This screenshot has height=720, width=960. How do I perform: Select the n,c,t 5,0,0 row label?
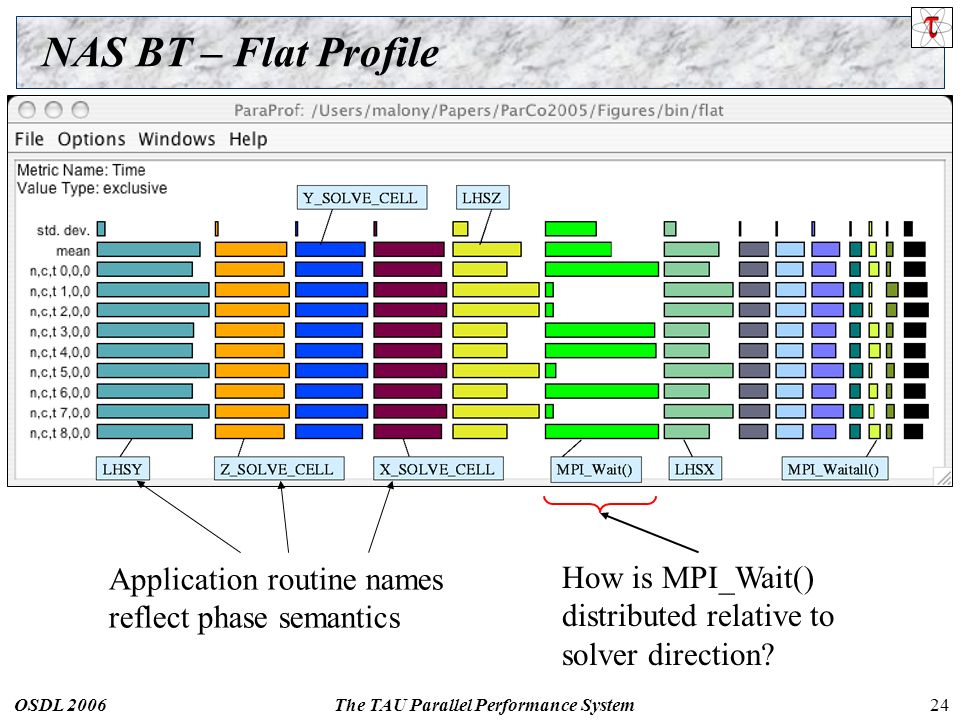coord(60,372)
